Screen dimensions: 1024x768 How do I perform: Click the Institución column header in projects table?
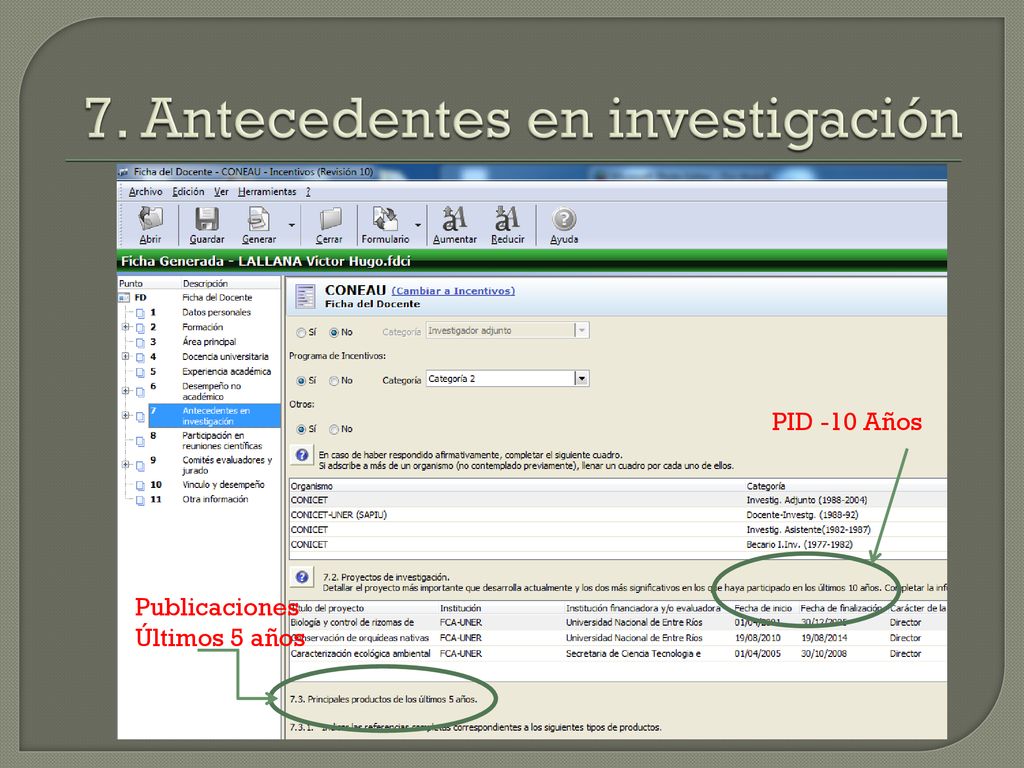460,609
